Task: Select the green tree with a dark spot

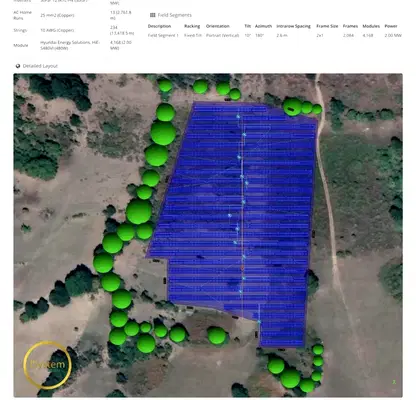Action: 293,107
